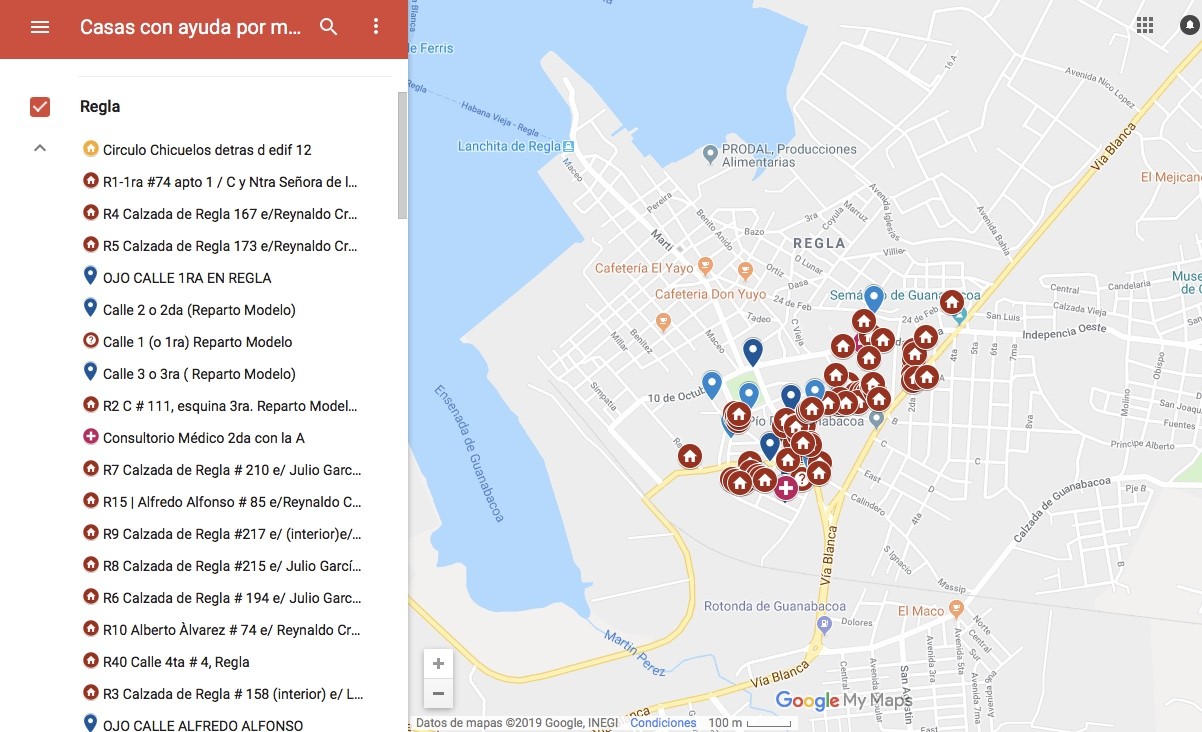The image size is (1202, 732).
Task: Select Circulo Chicuelos detras d edif 12
Action: 207,150
